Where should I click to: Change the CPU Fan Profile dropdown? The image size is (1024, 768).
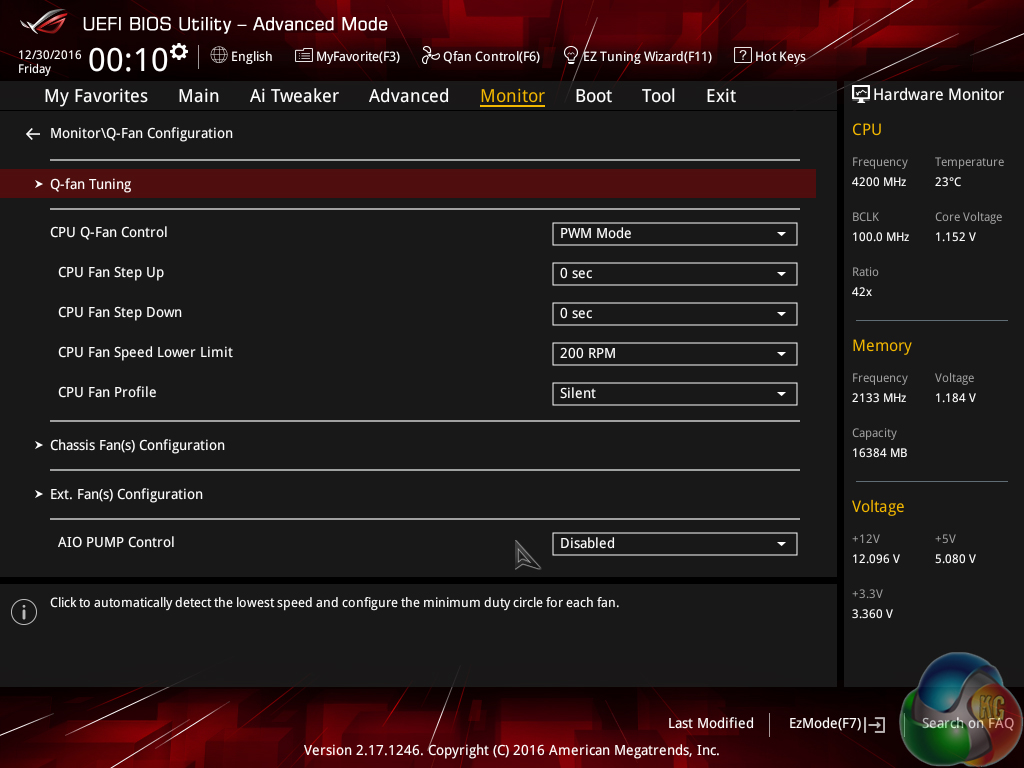(674, 393)
